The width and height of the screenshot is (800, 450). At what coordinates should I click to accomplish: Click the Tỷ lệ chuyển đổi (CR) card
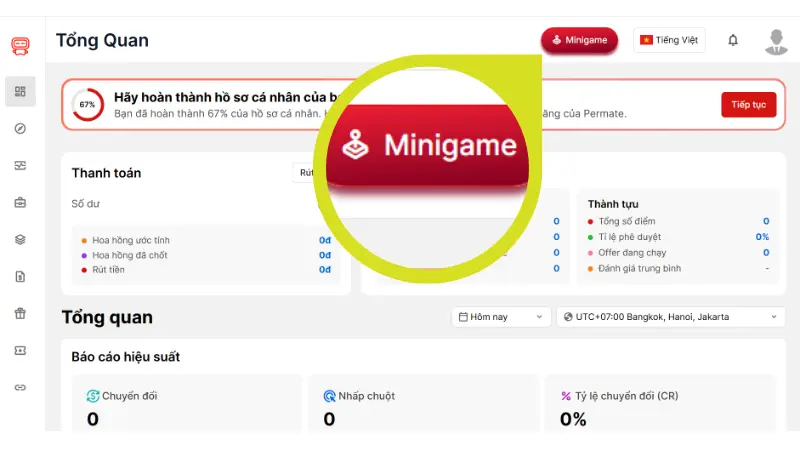(661, 405)
